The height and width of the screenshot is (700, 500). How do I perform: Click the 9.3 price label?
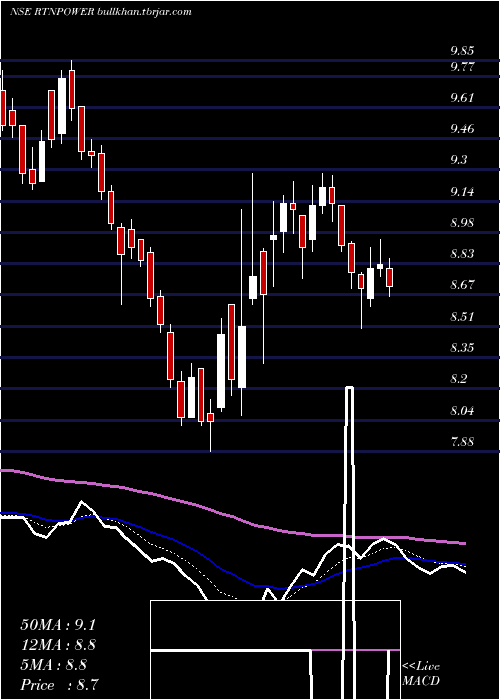pos(458,159)
